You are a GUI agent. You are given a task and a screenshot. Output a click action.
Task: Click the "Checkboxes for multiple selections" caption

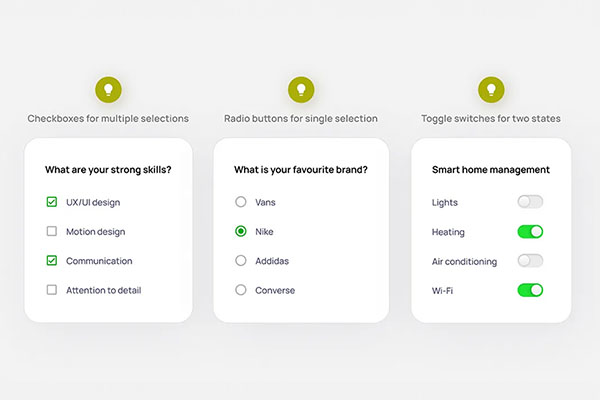tap(108, 119)
